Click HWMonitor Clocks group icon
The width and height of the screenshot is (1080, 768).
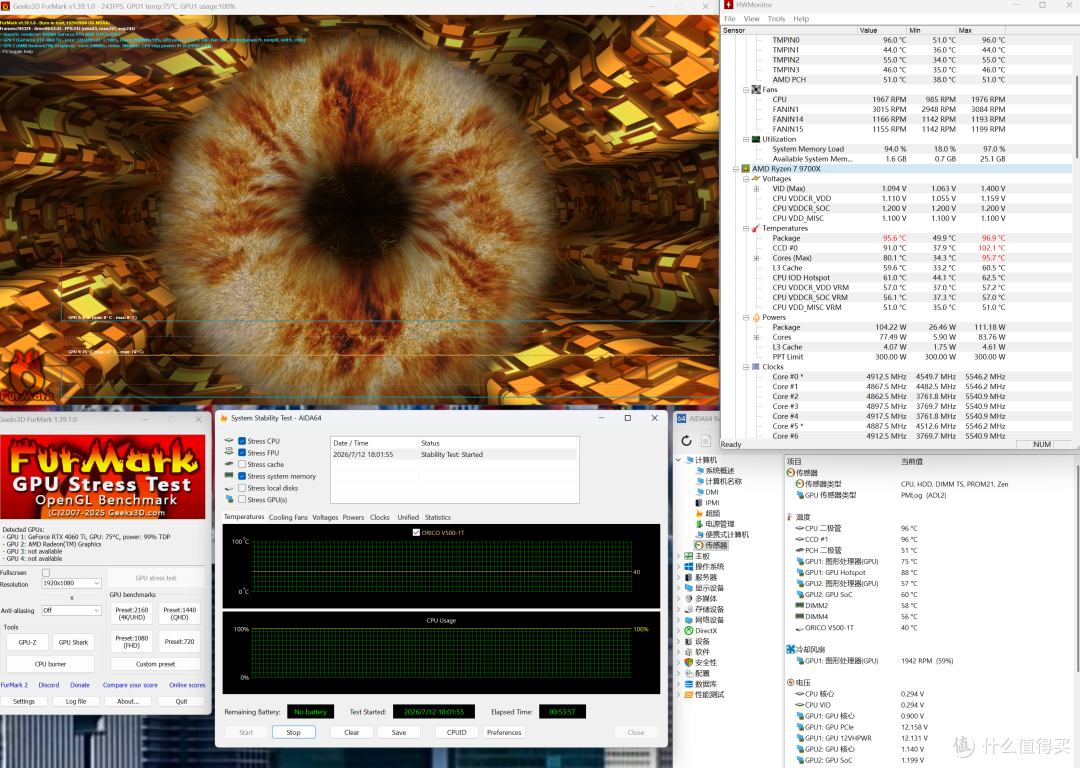(x=756, y=367)
